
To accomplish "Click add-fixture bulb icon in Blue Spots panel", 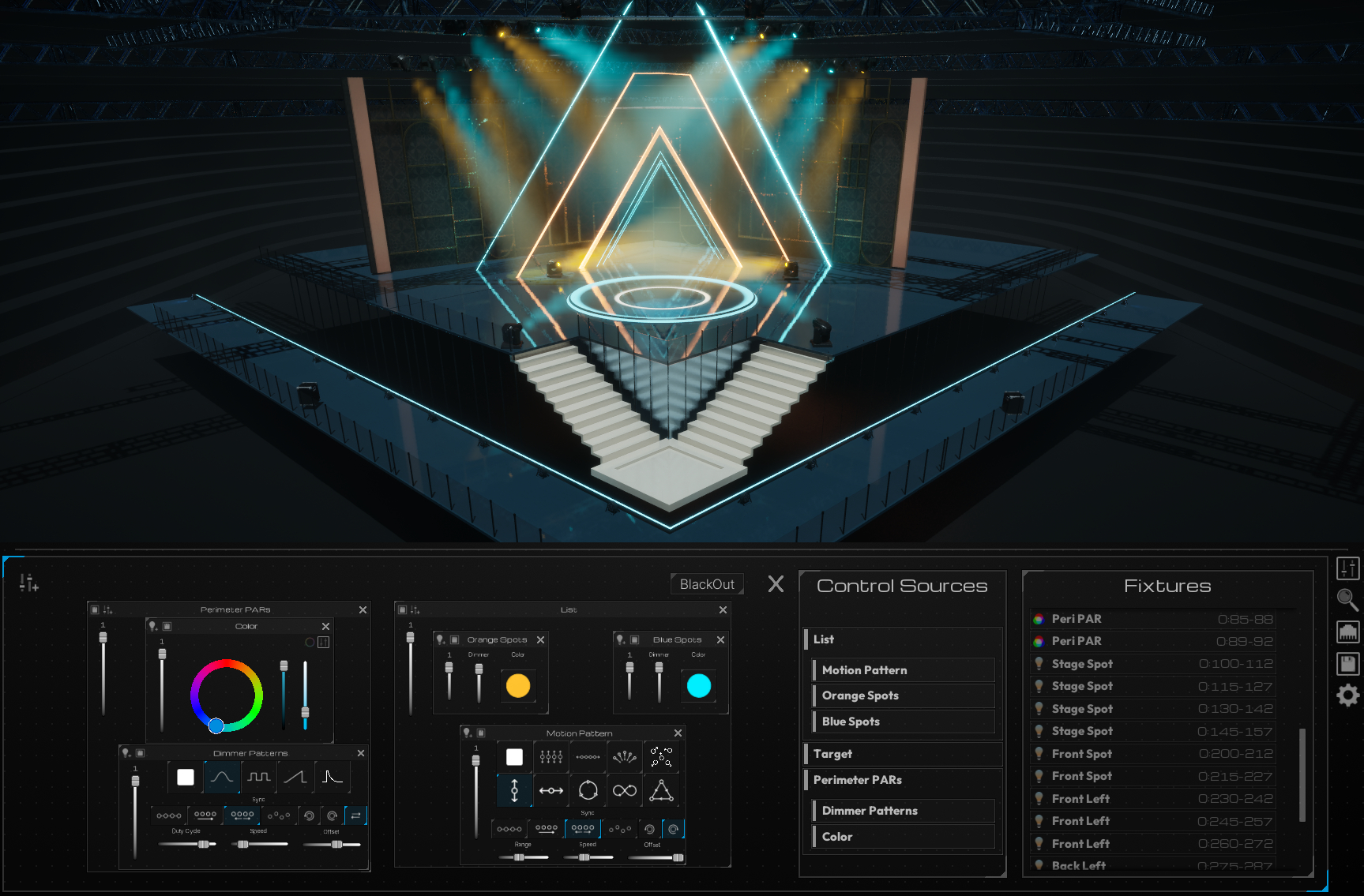I will (x=621, y=639).
